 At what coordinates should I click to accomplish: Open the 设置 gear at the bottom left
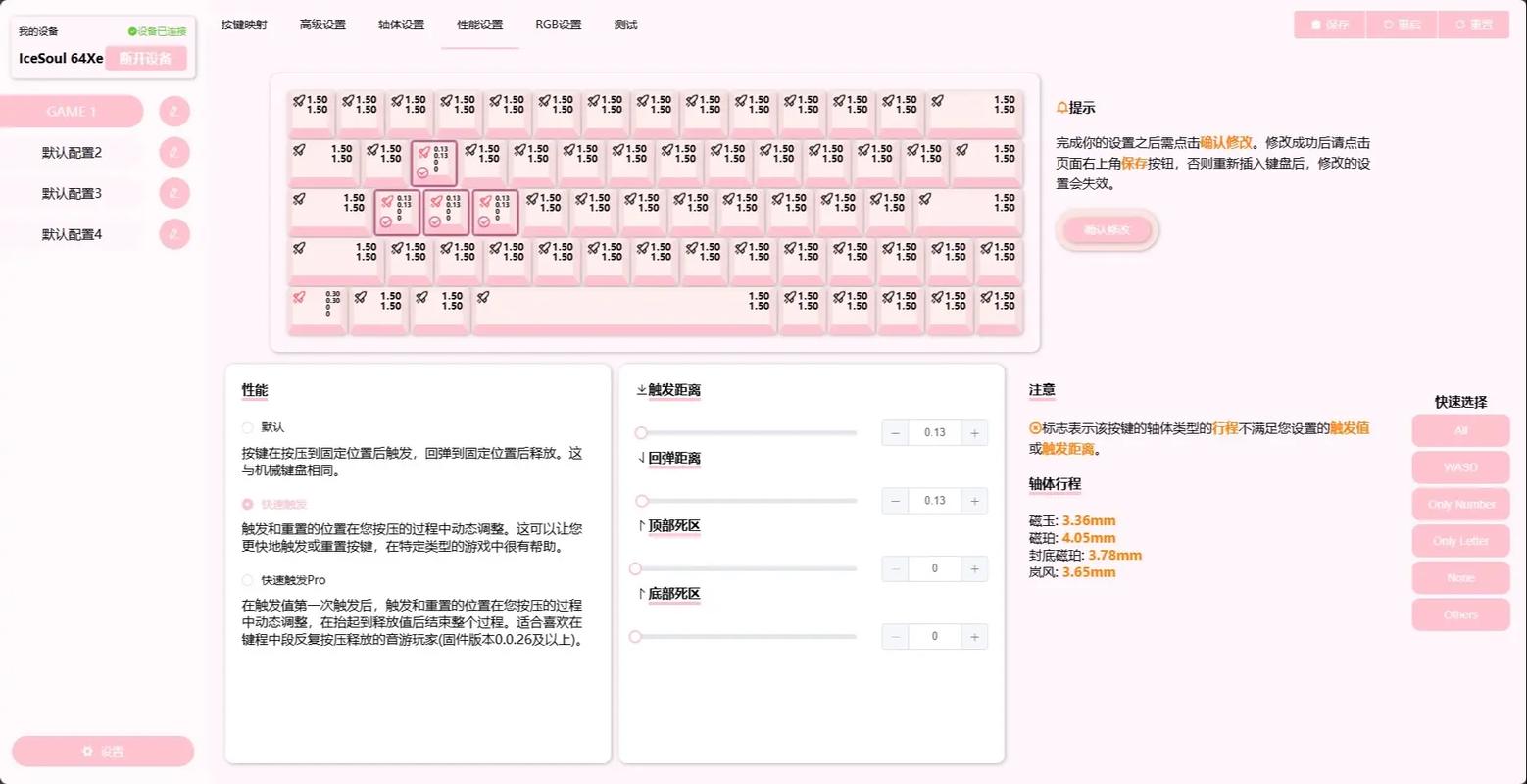click(x=102, y=751)
